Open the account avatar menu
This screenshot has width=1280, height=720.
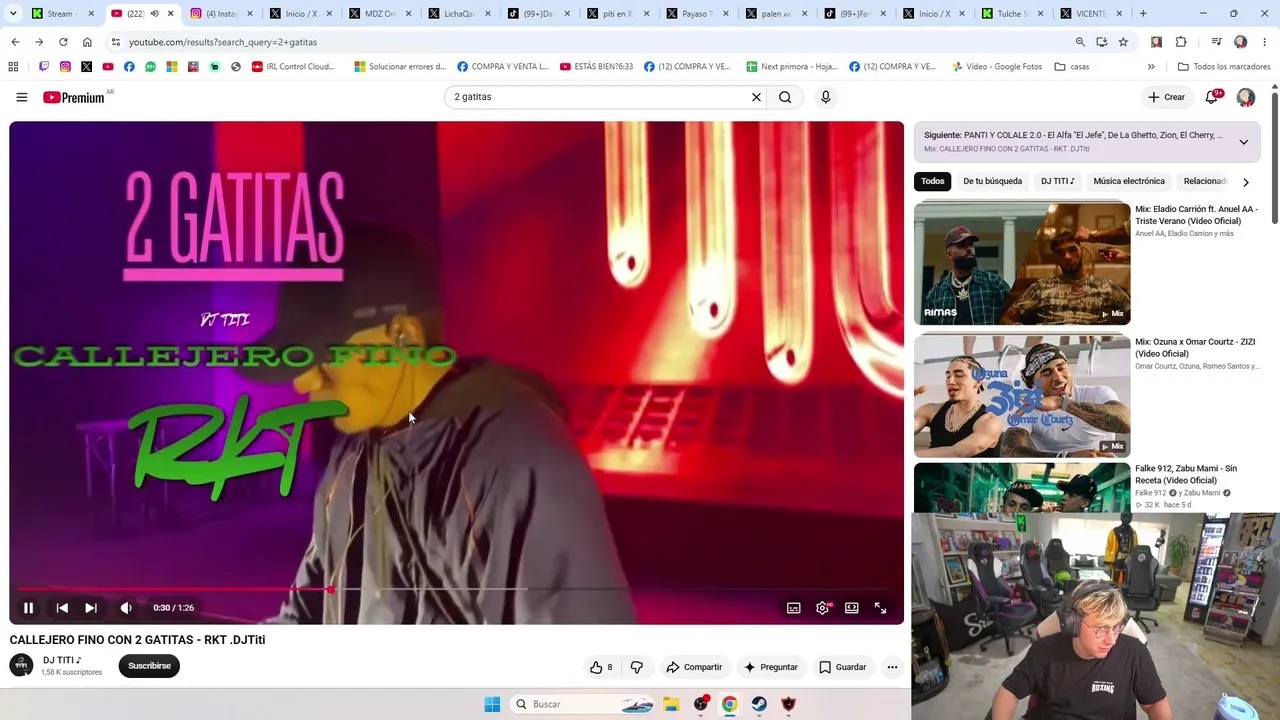click(x=1246, y=97)
